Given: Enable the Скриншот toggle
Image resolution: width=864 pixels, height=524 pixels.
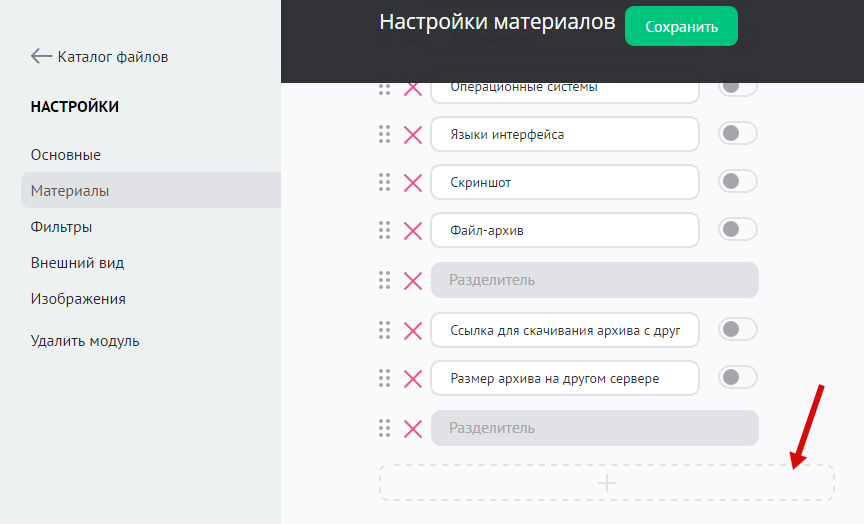Looking at the screenshot, I should (737, 181).
